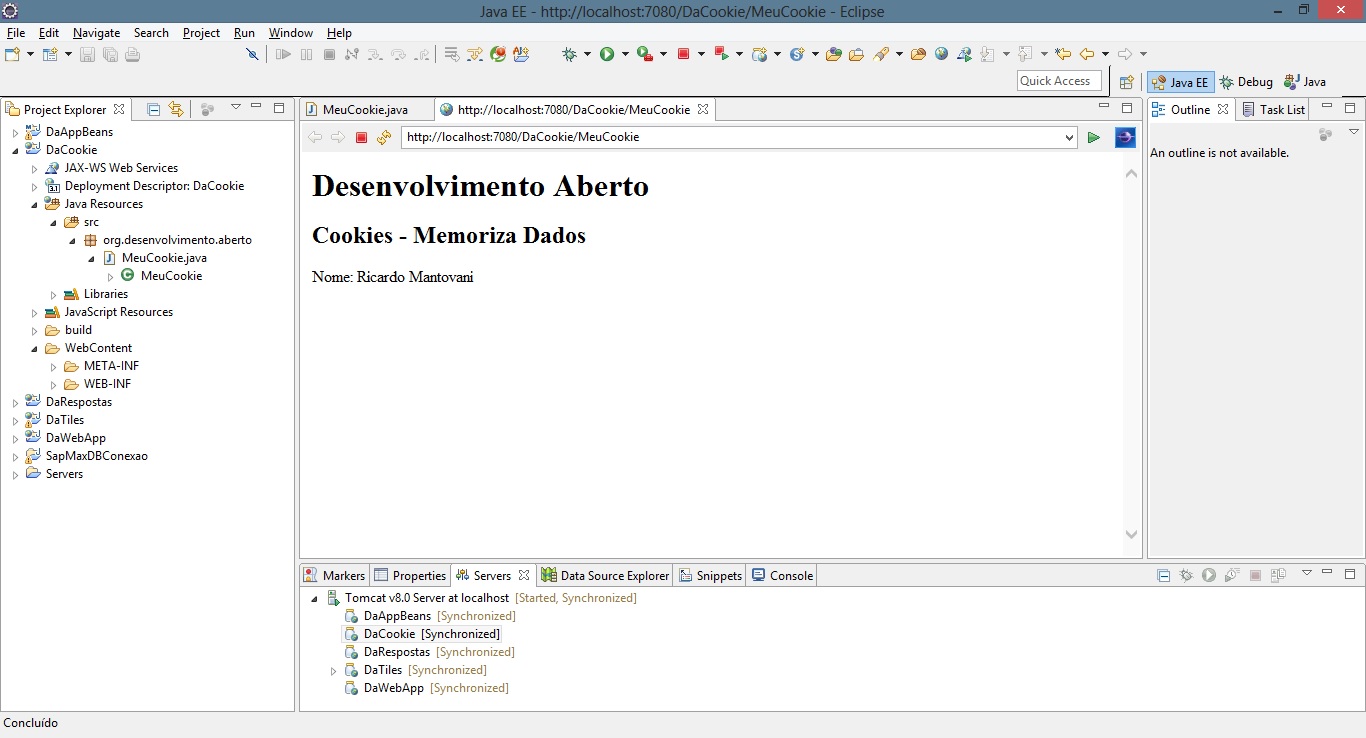Stop page loading in the internal browser
The height and width of the screenshot is (738, 1366).
[x=362, y=137]
